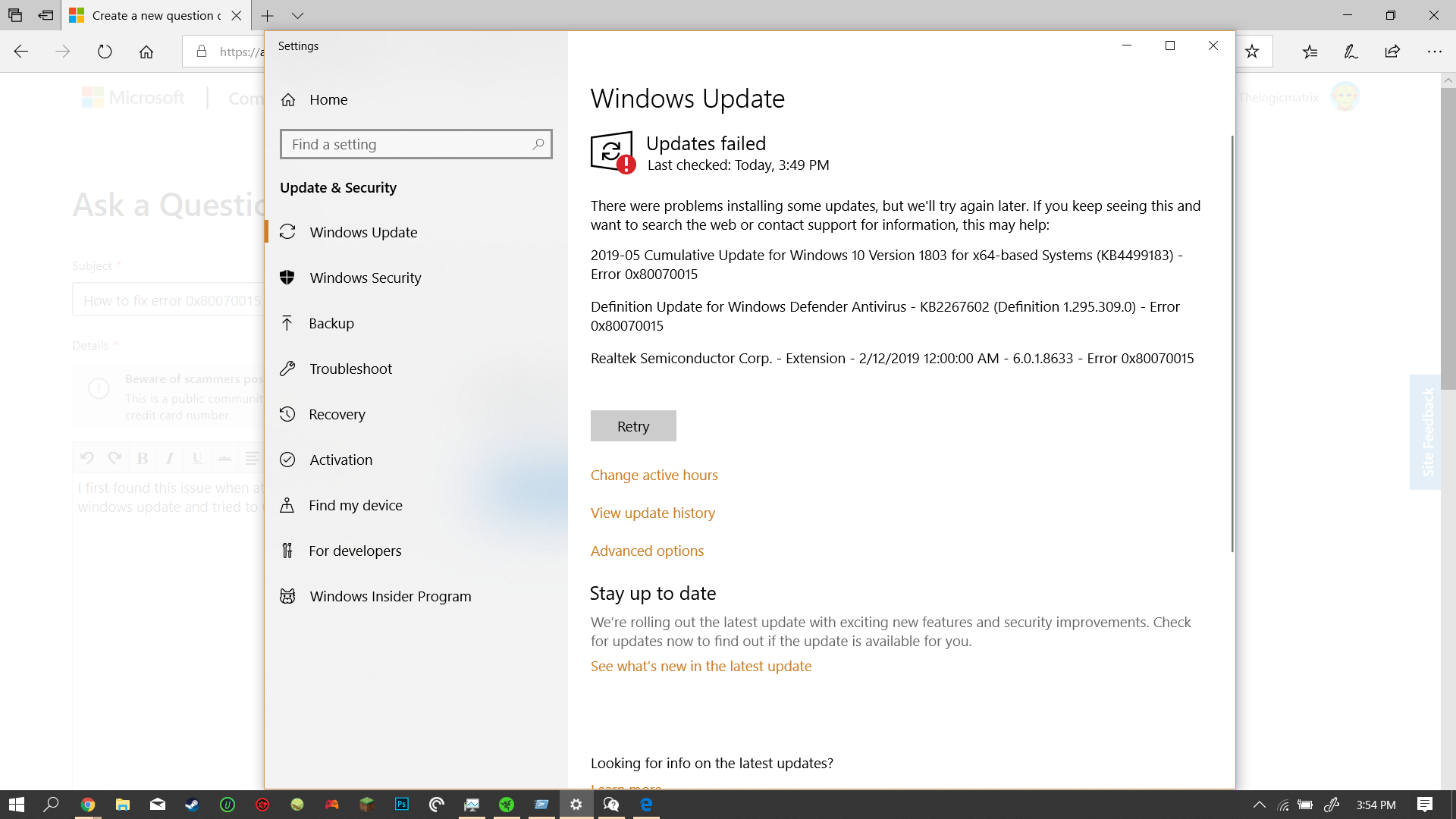The image size is (1456, 819).
Task: Open Edge favorites star icon
Action: pos(1252,52)
